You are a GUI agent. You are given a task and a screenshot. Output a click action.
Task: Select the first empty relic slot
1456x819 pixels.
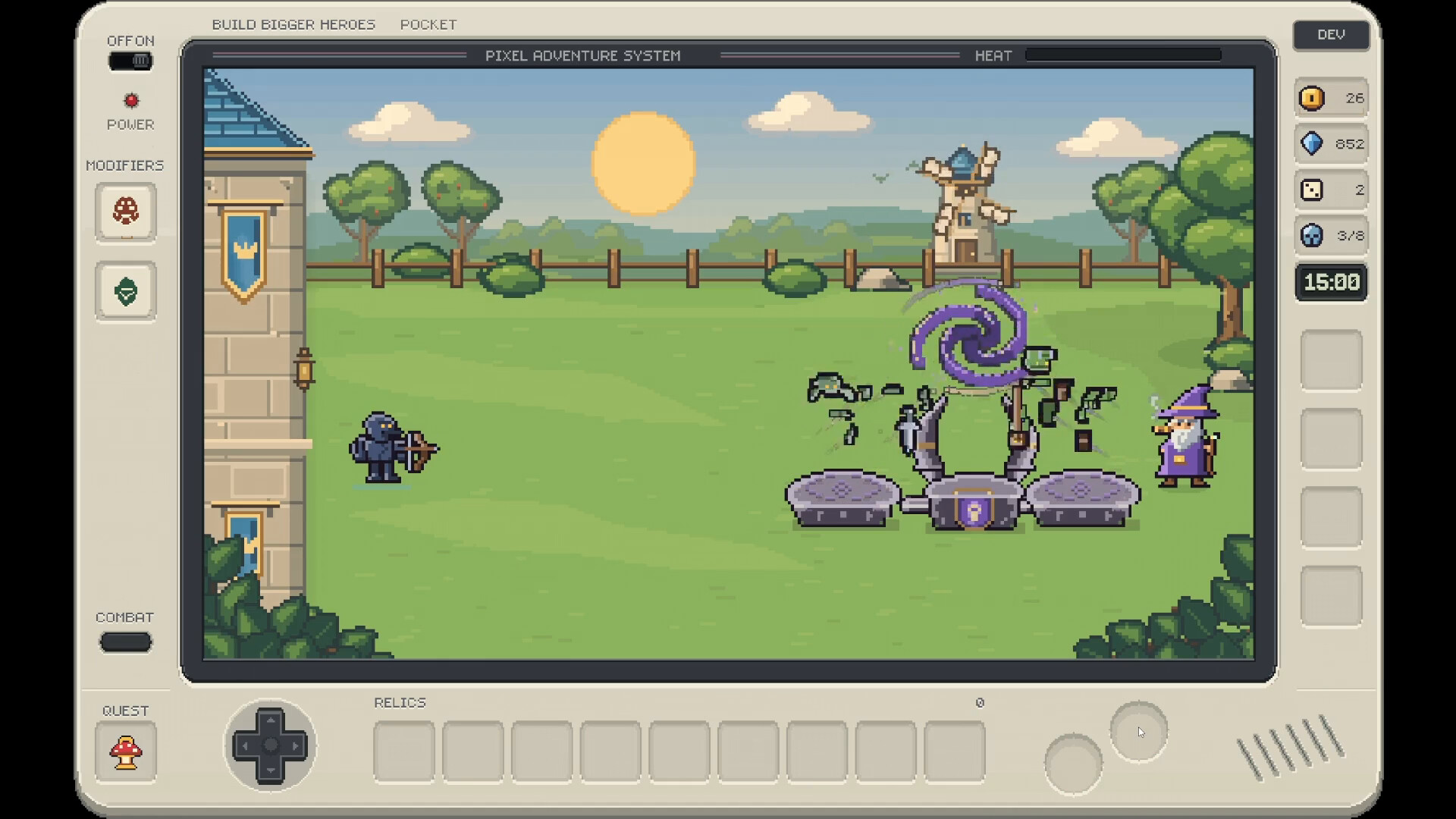[404, 752]
